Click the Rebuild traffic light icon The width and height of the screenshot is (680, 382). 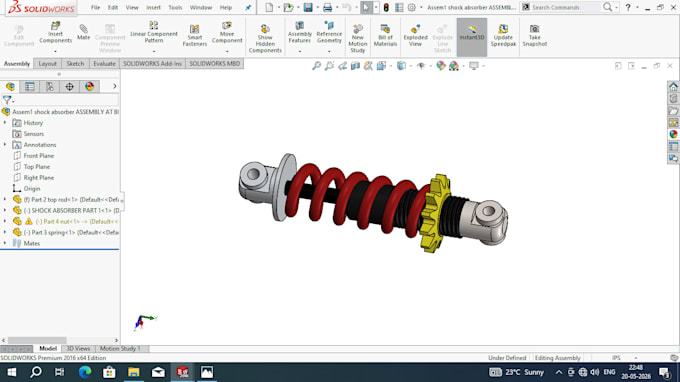386,7
